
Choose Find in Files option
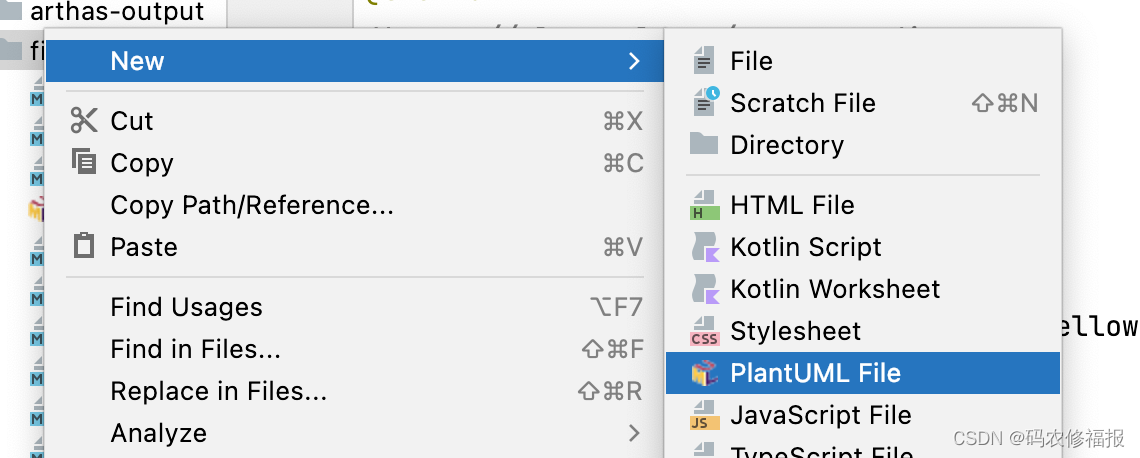195,349
